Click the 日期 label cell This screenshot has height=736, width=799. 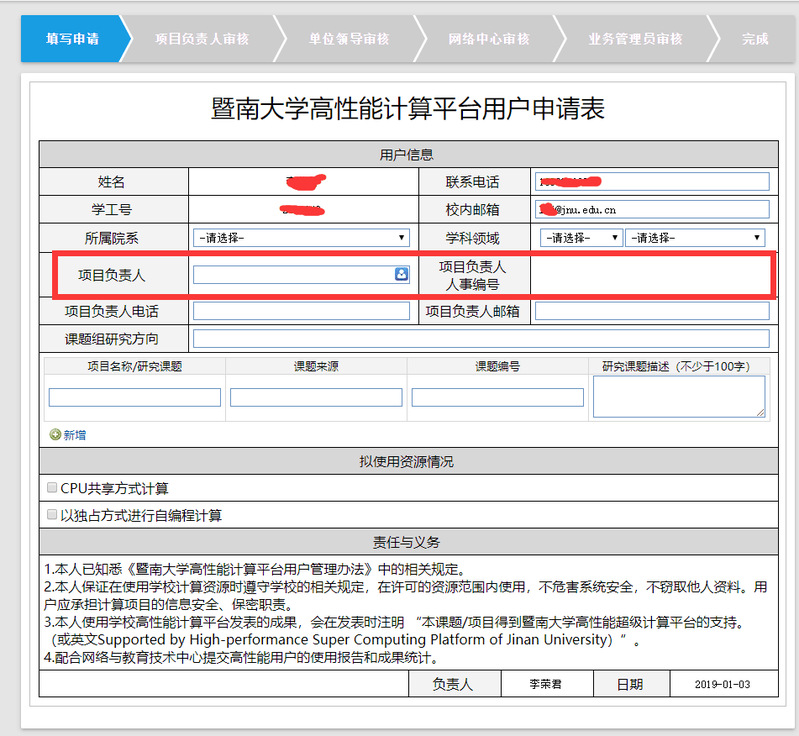pos(631,684)
